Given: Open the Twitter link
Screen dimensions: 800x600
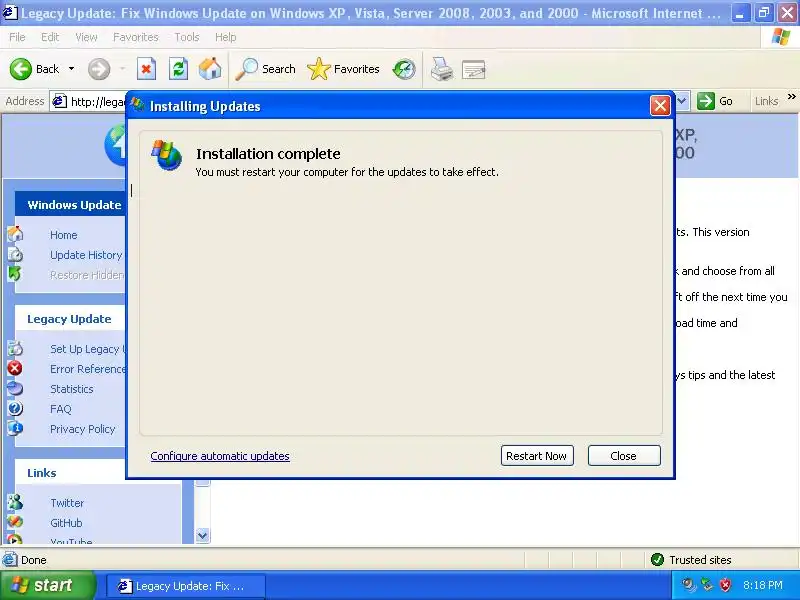Looking at the screenshot, I should coord(67,503).
